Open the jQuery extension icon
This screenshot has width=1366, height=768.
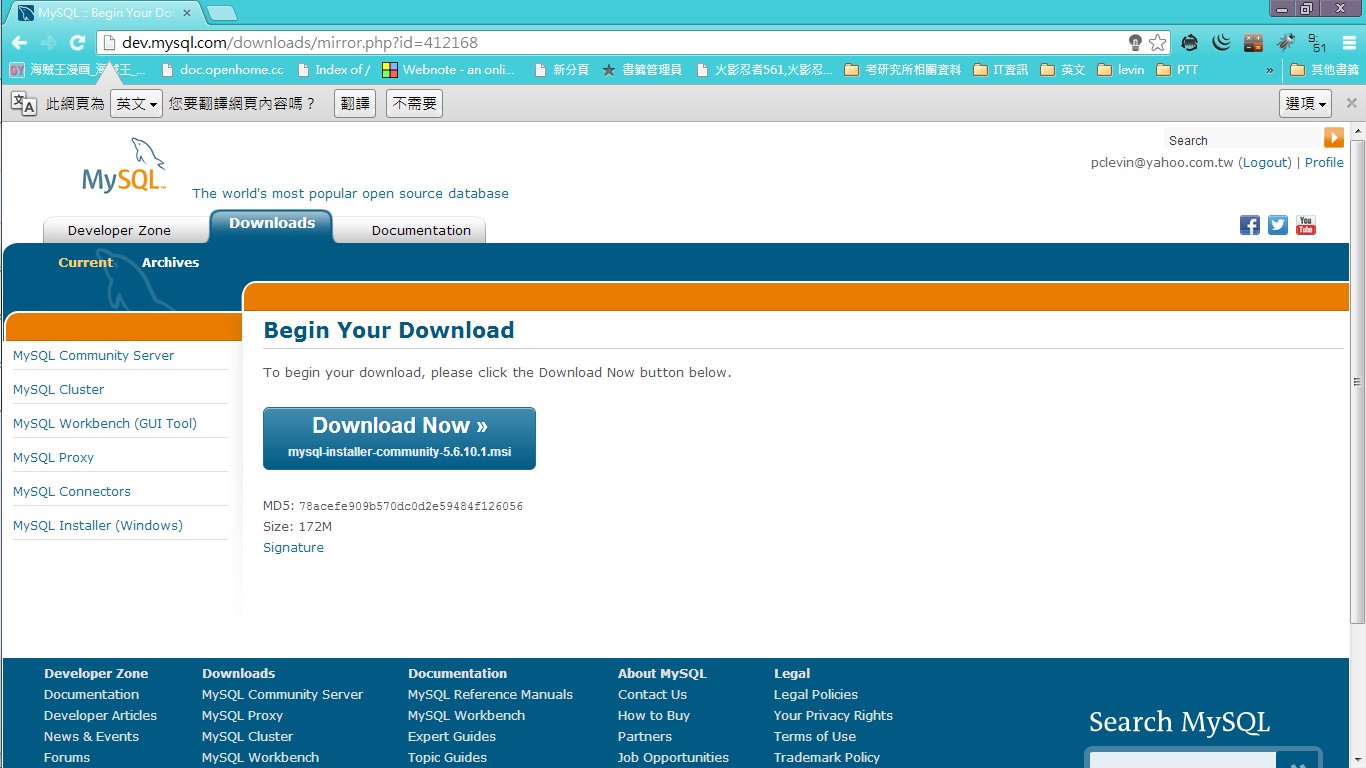click(x=1221, y=43)
